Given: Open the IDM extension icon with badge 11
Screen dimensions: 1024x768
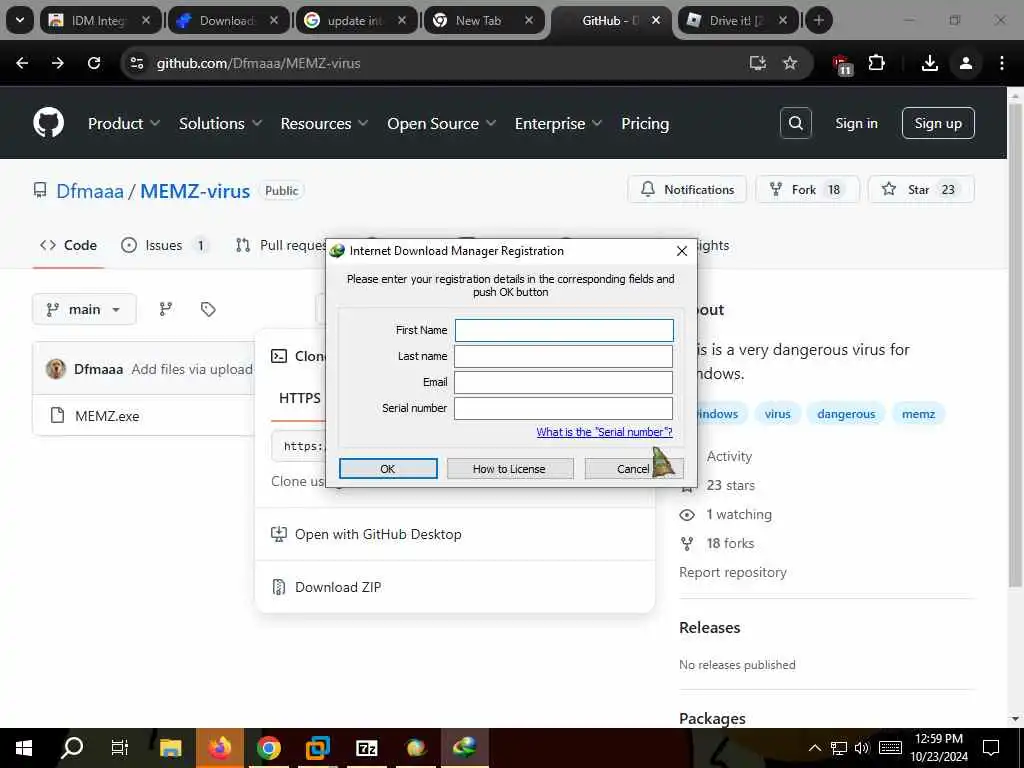Looking at the screenshot, I should pyautogui.click(x=842, y=64).
